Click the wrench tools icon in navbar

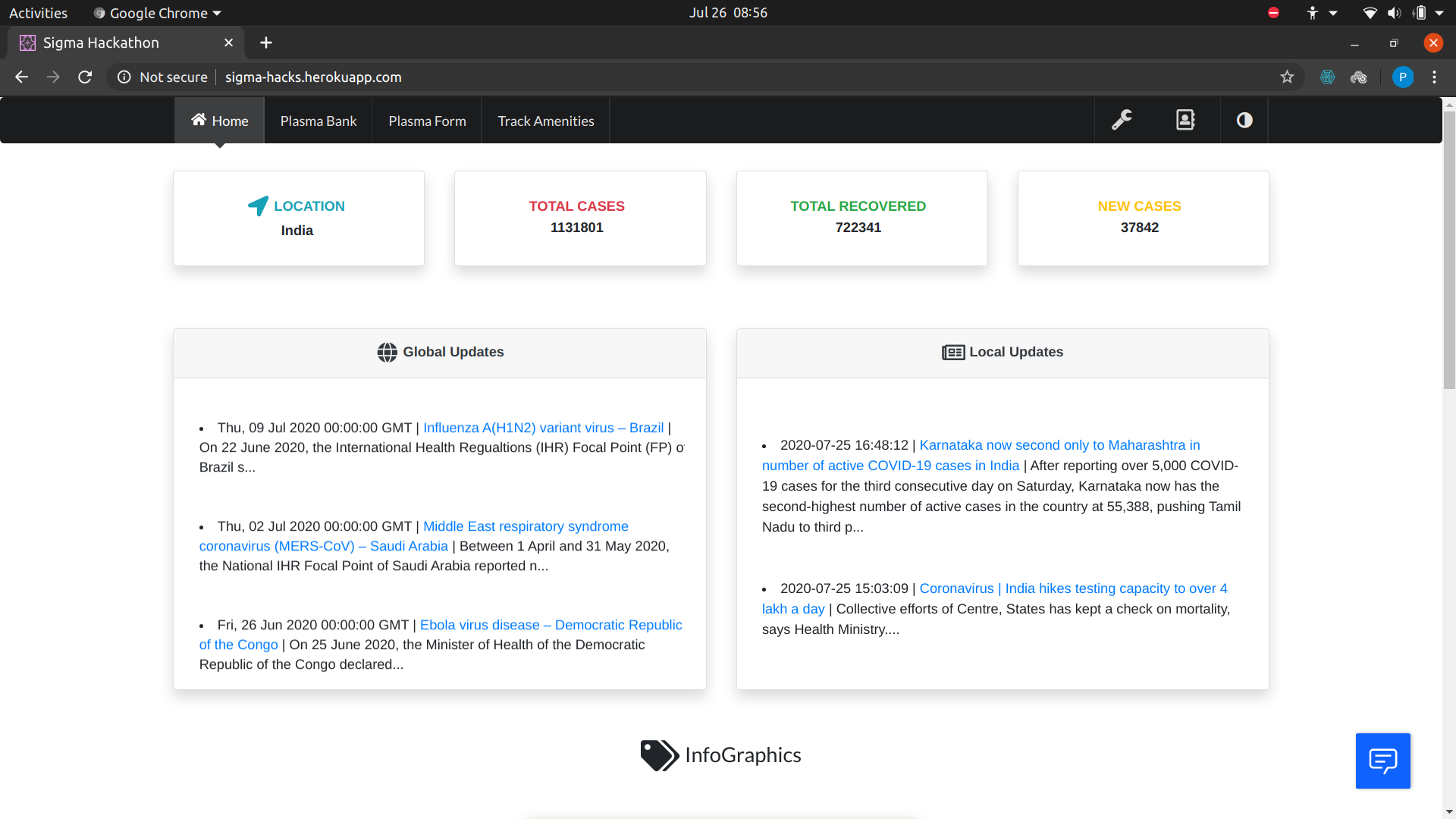pyautogui.click(x=1122, y=120)
